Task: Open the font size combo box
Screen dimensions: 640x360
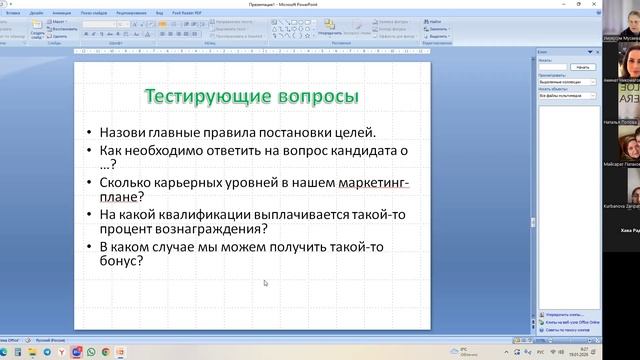Action: pos(123,24)
